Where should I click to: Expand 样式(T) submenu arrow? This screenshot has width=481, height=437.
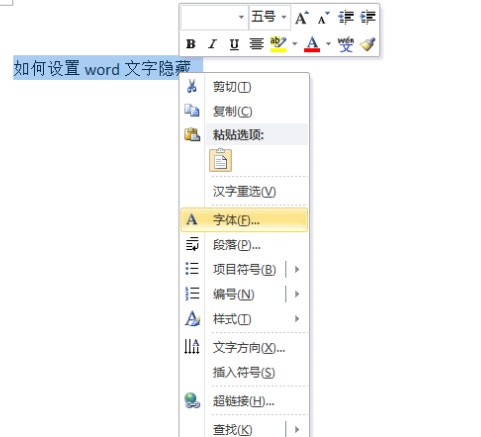pyautogui.click(x=297, y=319)
